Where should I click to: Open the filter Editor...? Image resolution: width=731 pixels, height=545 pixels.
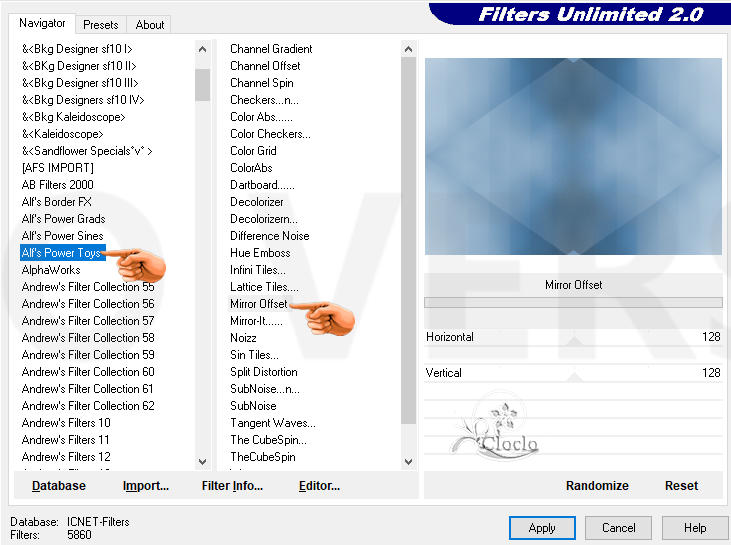click(x=319, y=486)
